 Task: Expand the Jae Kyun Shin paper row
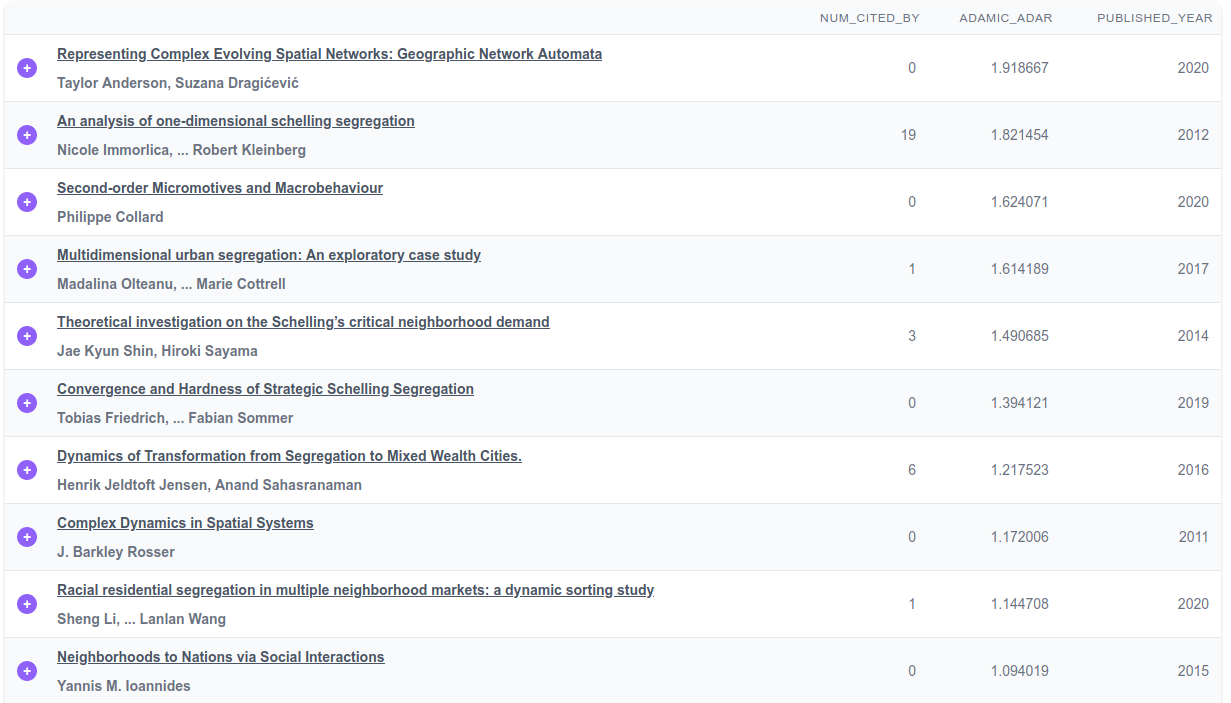coord(27,336)
